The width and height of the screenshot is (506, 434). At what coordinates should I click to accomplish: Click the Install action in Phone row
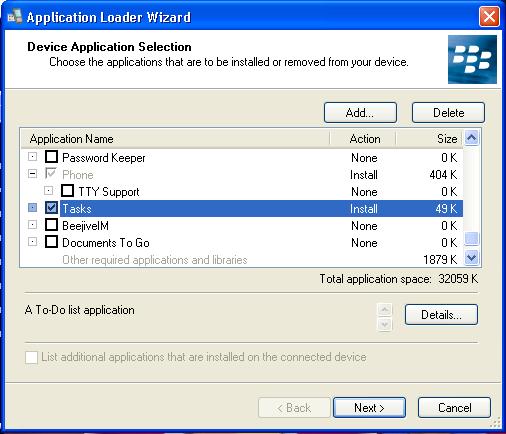(x=364, y=175)
